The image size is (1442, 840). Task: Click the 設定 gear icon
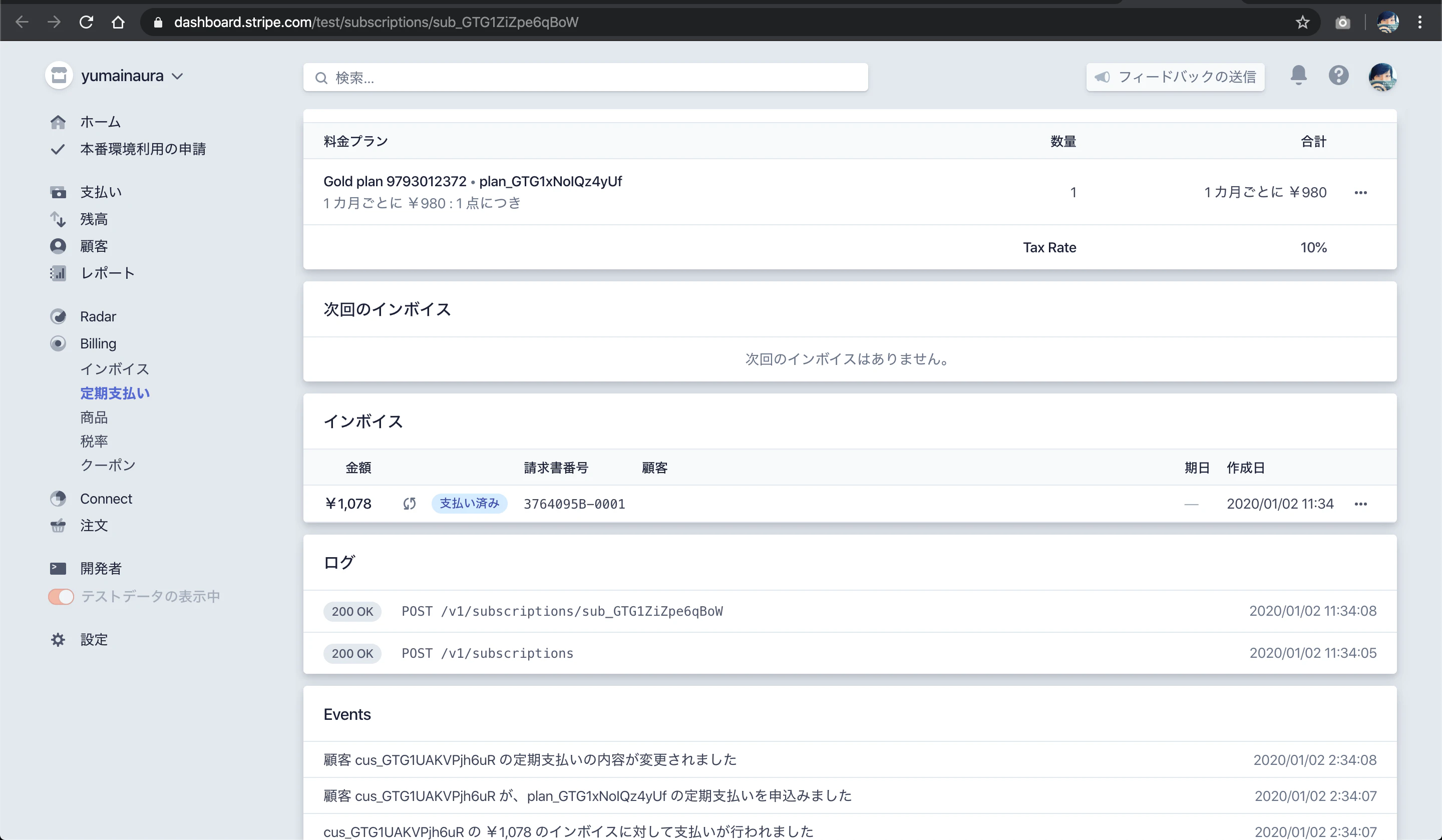coord(58,640)
